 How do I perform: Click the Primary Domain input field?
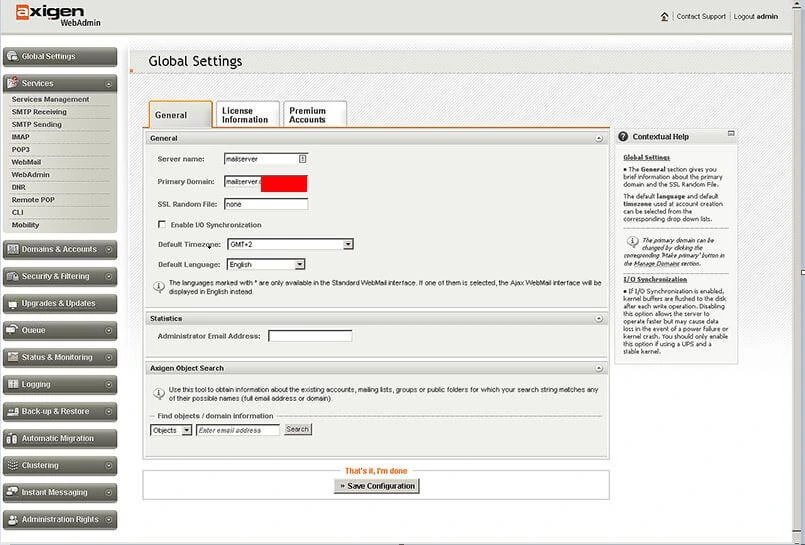pos(266,182)
